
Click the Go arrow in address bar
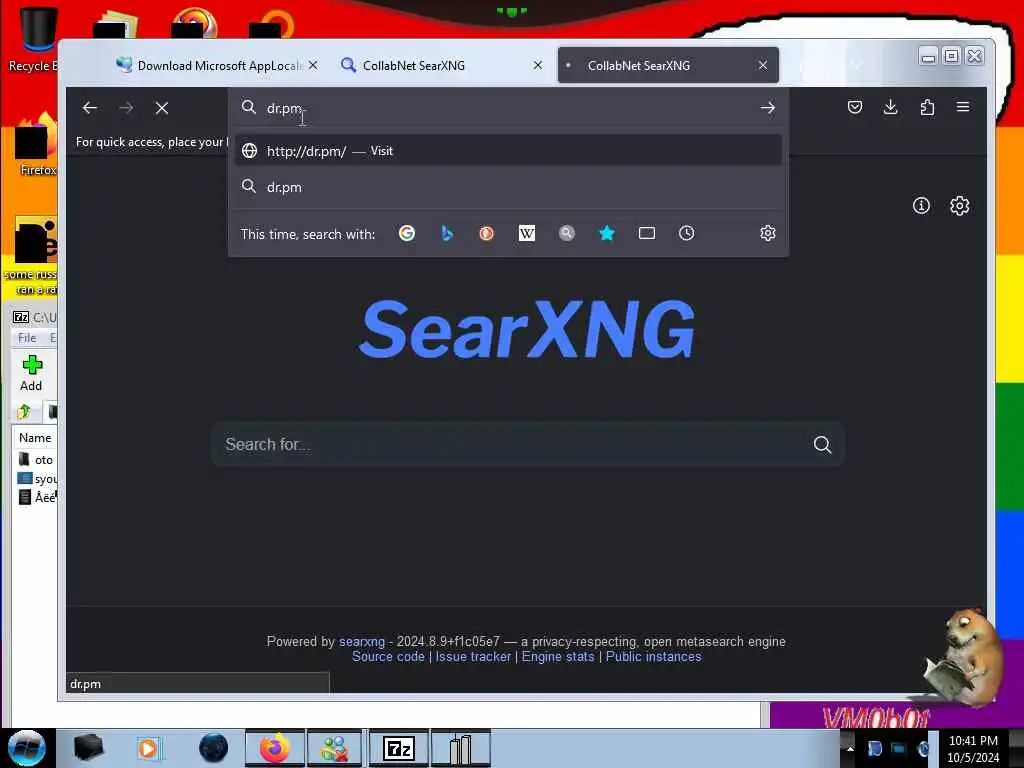click(768, 108)
